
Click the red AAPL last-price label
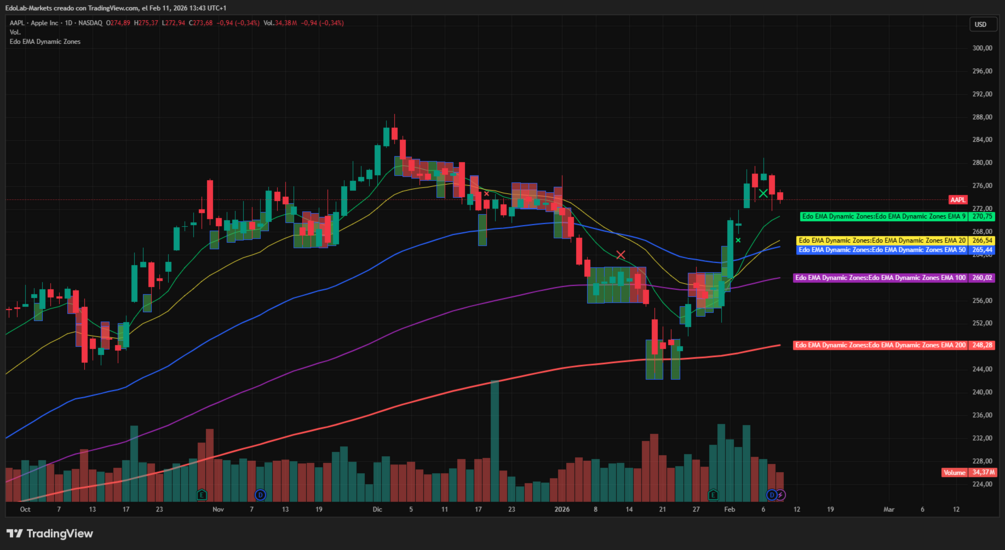(x=958, y=200)
